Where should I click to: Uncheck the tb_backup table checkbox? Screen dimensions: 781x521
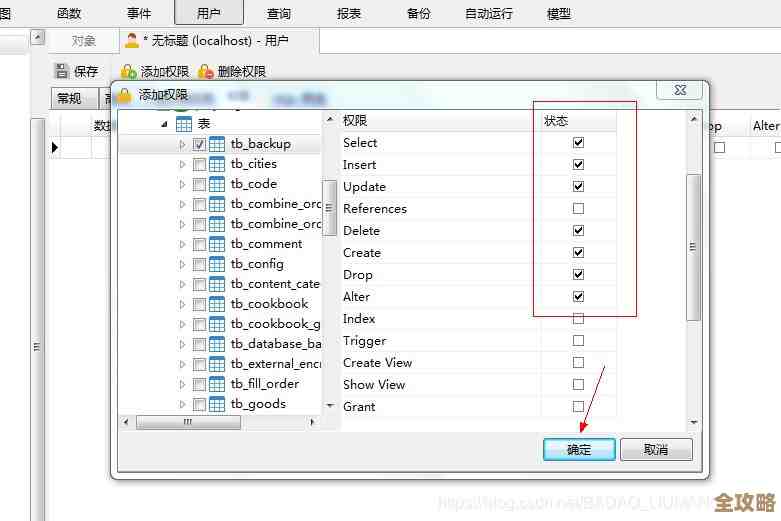[x=199, y=144]
